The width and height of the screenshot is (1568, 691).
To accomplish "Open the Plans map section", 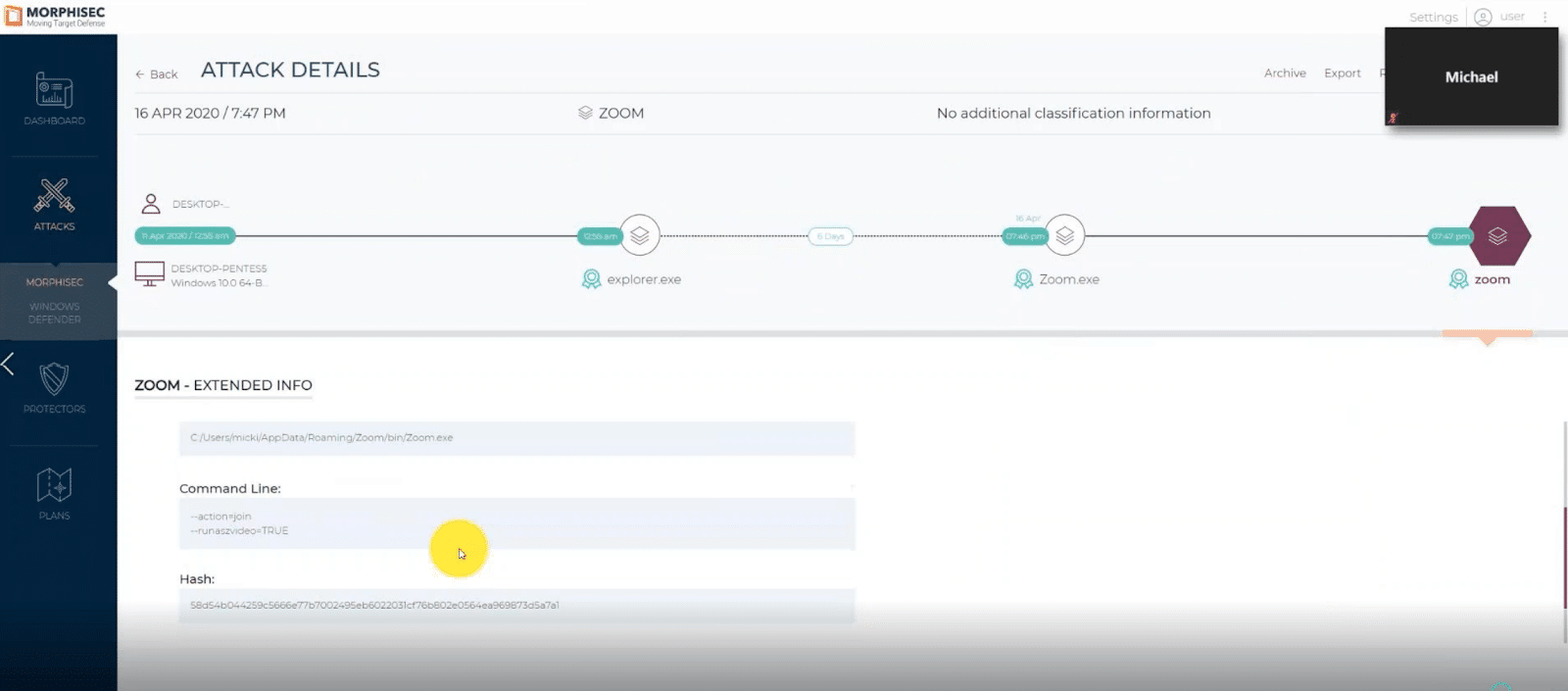I will click(x=54, y=493).
